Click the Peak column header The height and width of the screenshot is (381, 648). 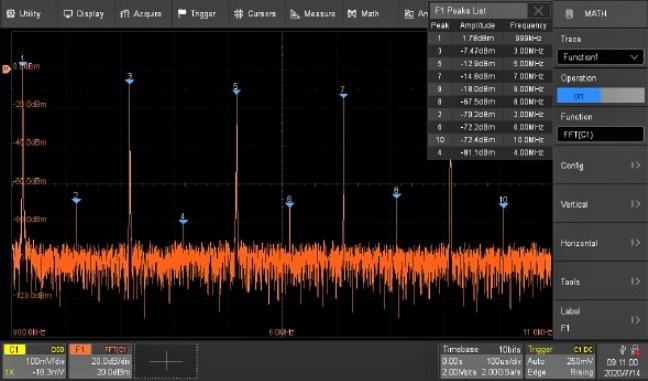pos(440,26)
